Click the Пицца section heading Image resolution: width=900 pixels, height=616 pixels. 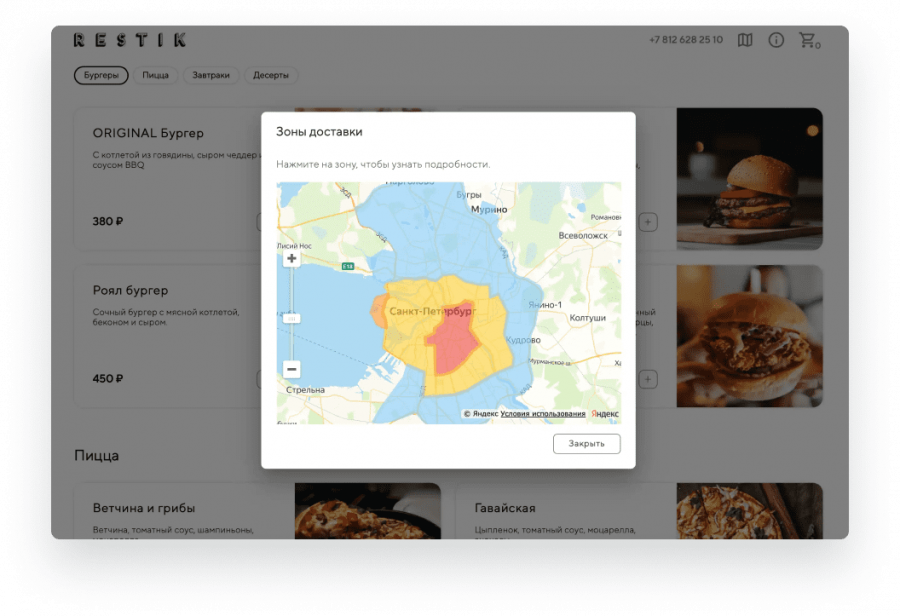pyautogui.click(x=96, y=456)
